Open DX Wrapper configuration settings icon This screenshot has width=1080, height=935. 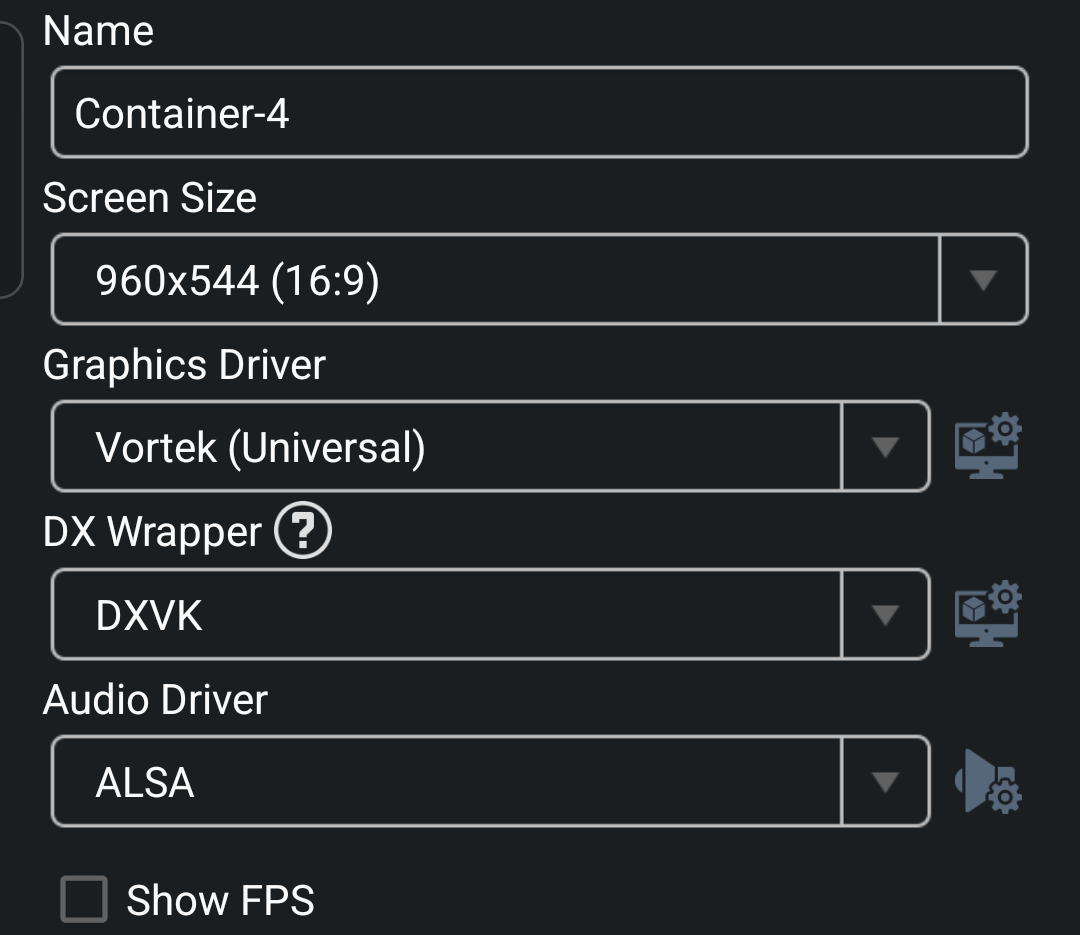987,614
